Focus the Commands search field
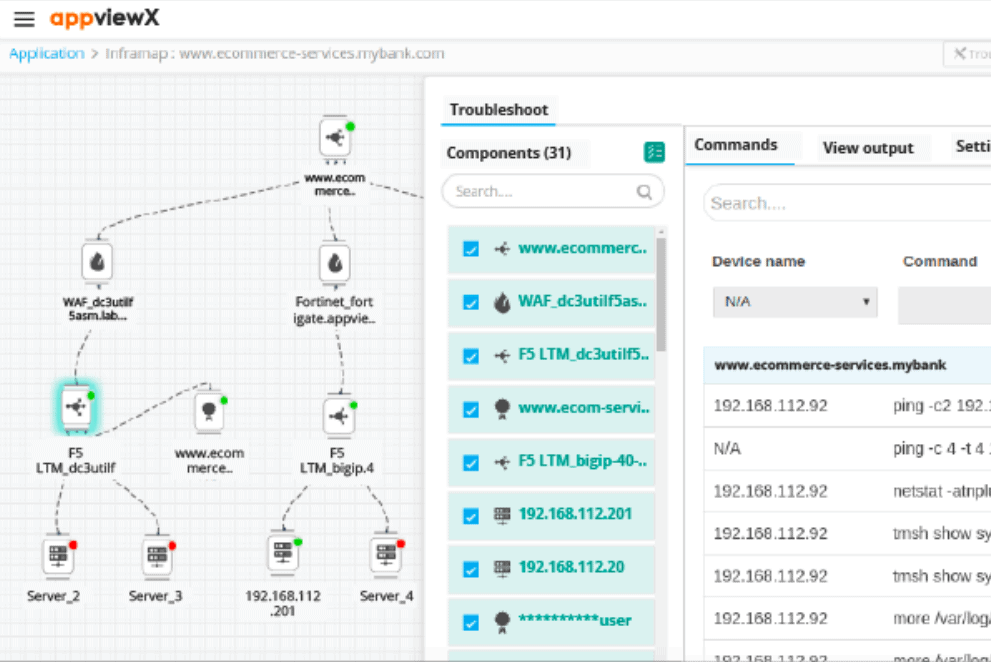991x662 pixels. (x=847, y=204)
